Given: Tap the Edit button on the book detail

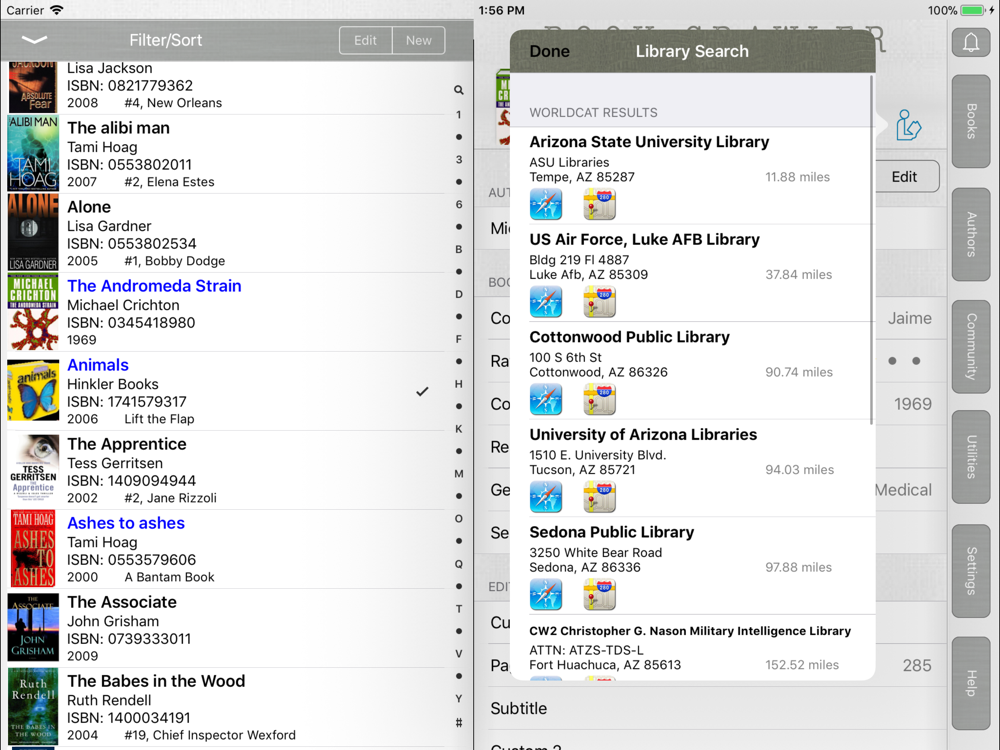Looking at the screenshot, I should coord(904,177).
